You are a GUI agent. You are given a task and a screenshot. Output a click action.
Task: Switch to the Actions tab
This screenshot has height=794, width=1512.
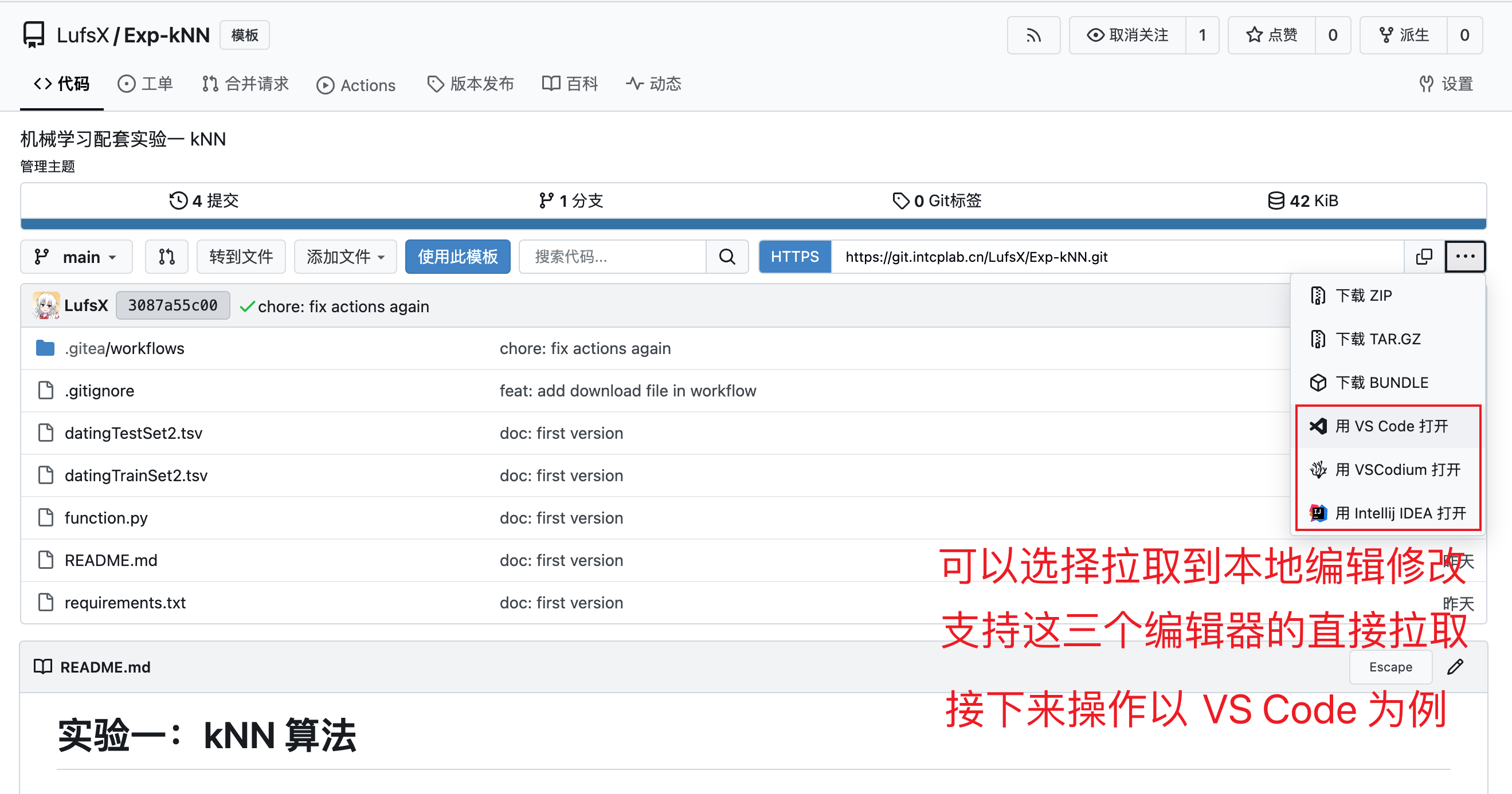click(357, 85)
